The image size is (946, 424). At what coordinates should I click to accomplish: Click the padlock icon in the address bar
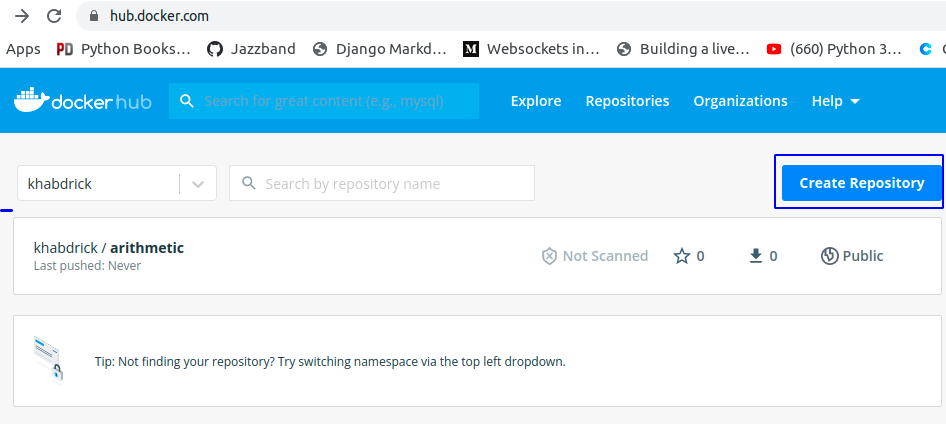pyautogui.click(x=94, y=16)
